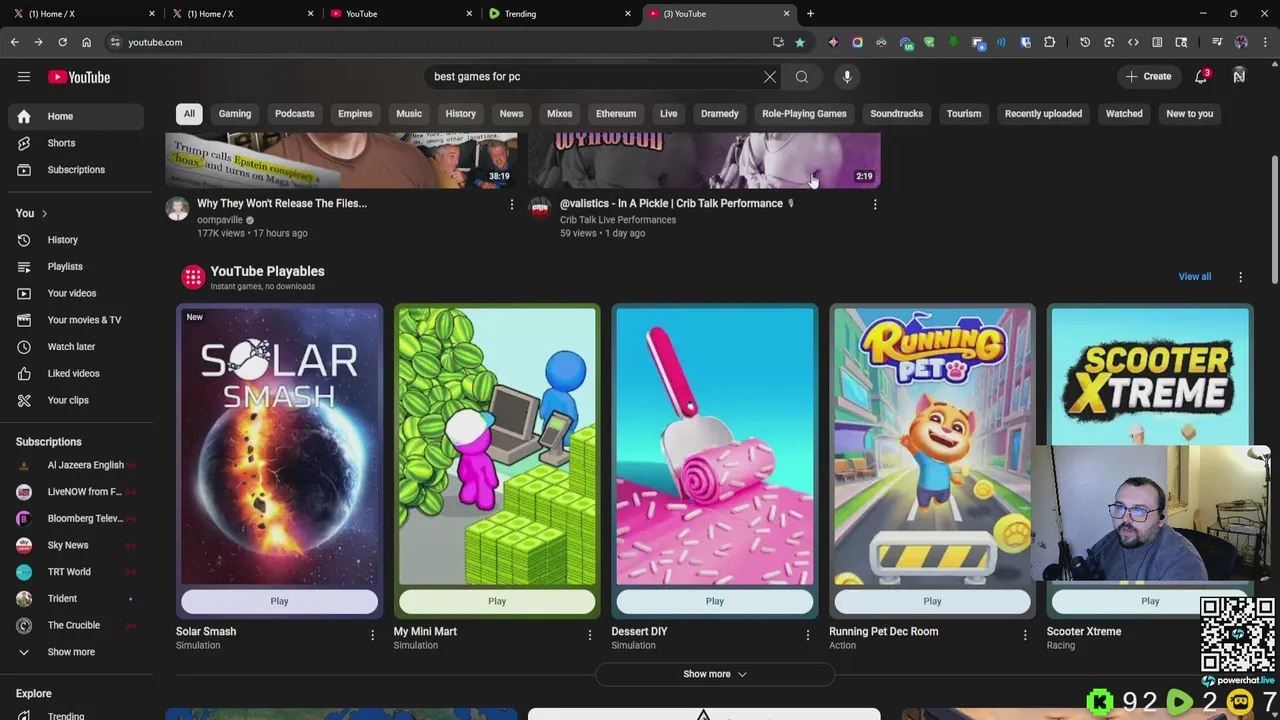This screenshot has height=720, width=1280.
Task: Go to Shorts in the sidebar
Action: 76,143
